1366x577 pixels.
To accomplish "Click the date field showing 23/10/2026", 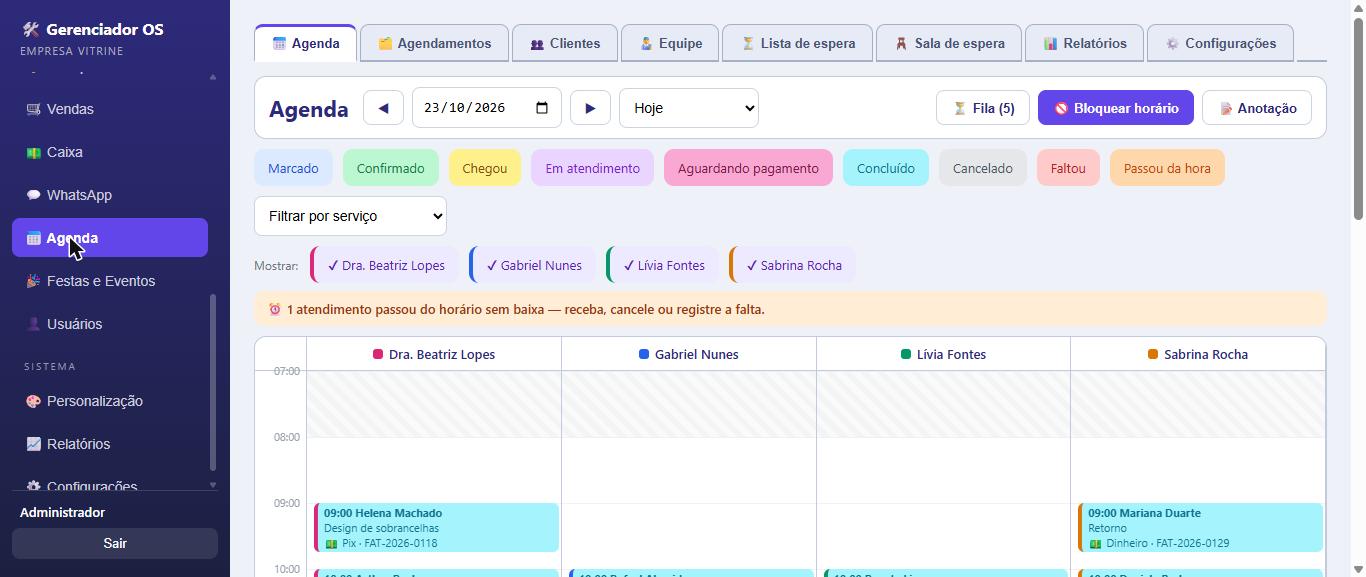I will 486,108.
